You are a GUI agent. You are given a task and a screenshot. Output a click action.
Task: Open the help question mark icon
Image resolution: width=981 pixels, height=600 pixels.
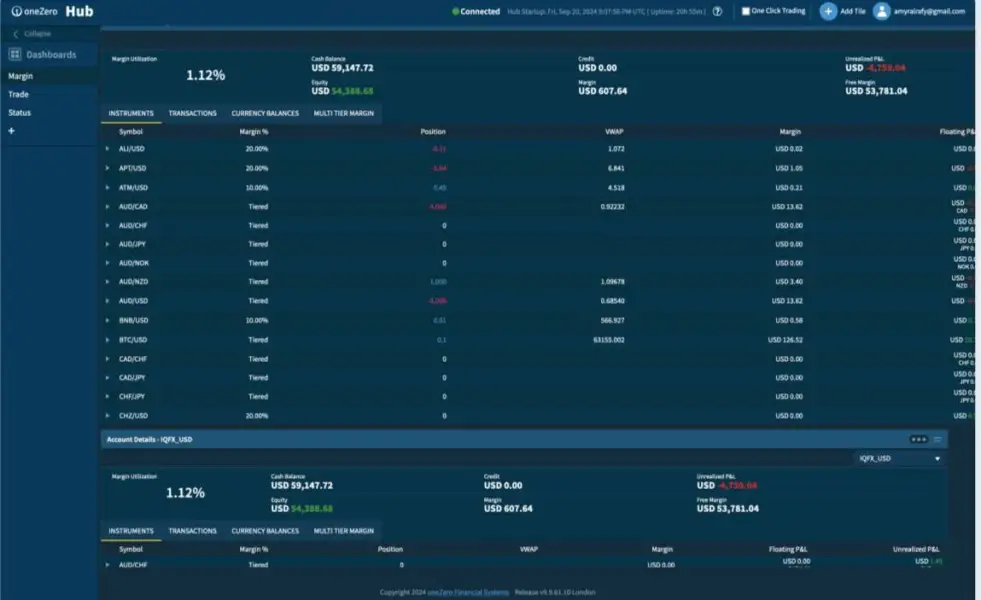click(x=718, y=11)
